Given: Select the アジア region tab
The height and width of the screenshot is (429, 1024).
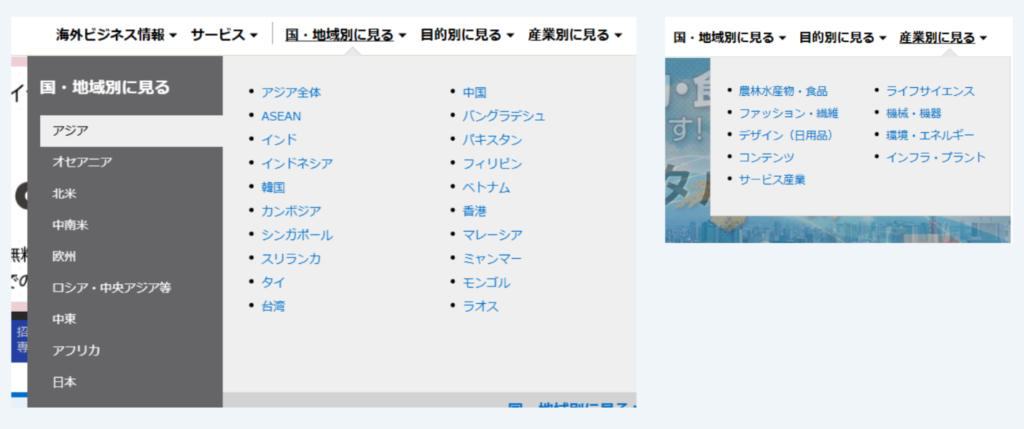Looking at the screenshot, I should (125, 130).
